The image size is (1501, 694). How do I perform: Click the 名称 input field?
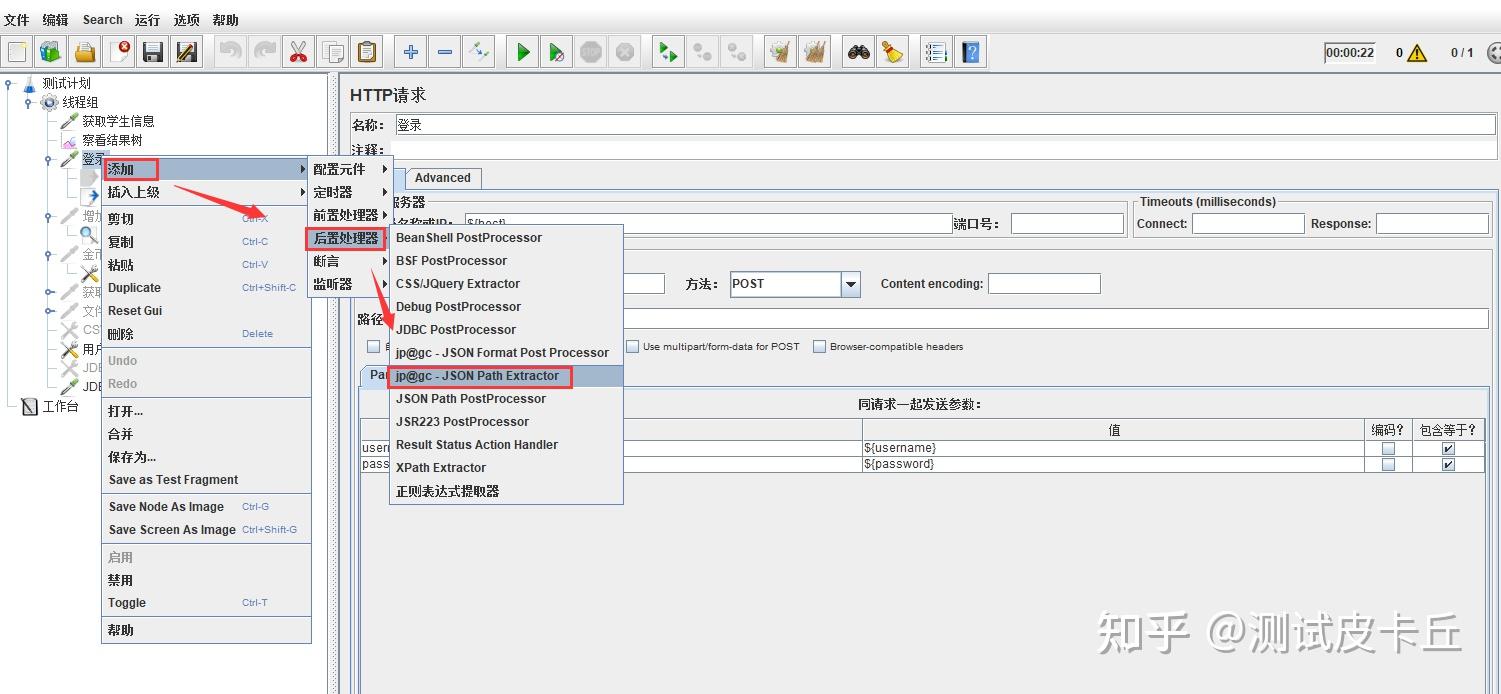tap(944, 125)
